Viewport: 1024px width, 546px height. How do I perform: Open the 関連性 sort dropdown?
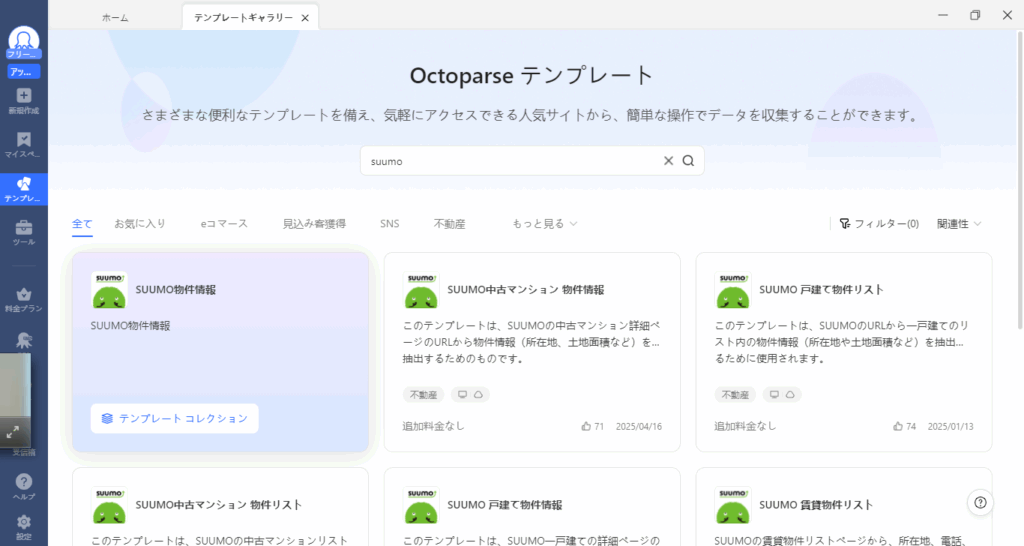coord(959,224)
